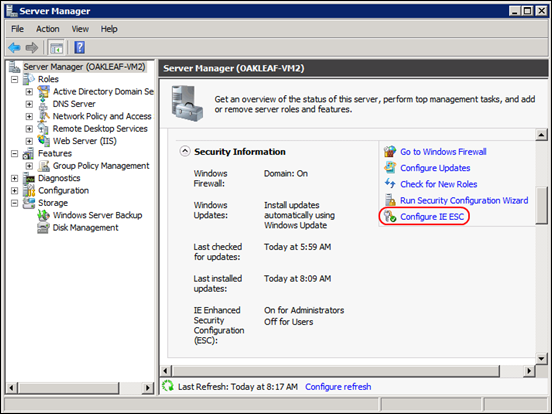Viewport: 552px width, 414px height.
Task: Click the Configure refresh link
Action: [338, 387]
